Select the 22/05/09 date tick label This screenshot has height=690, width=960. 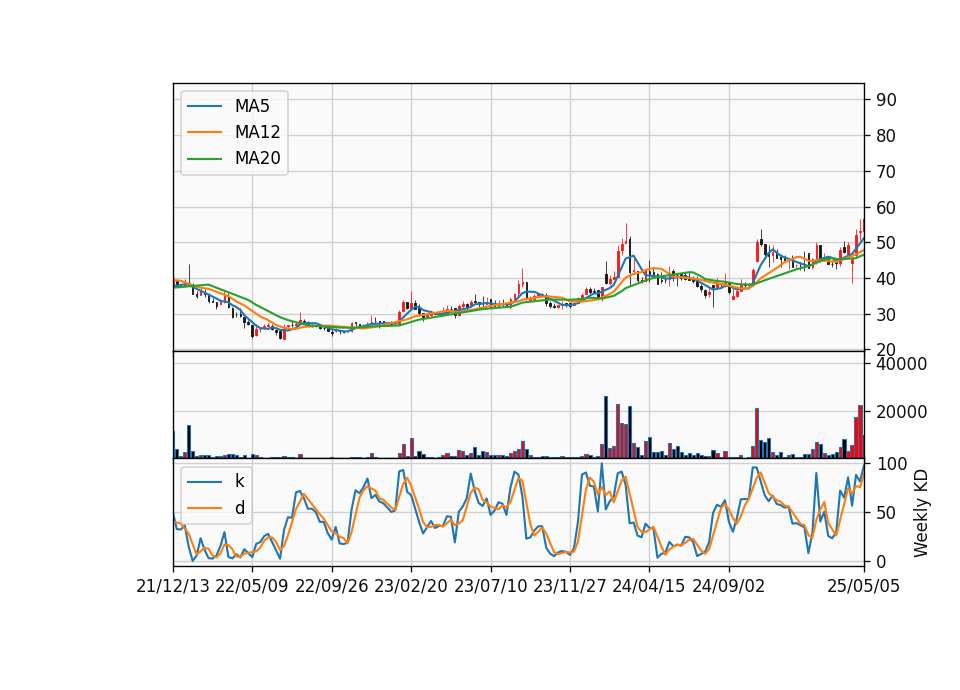coord(252,586)
